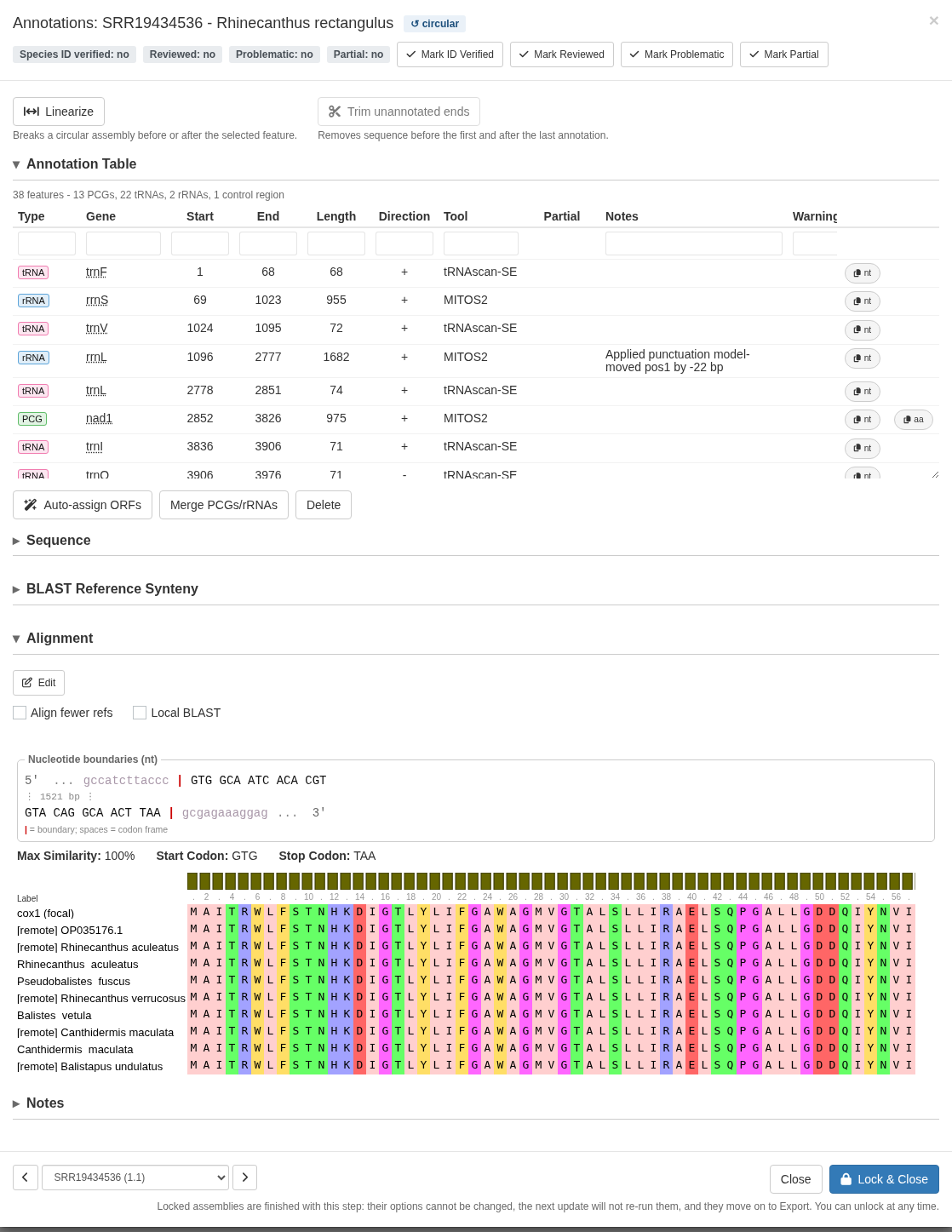Image resolution: width=952 pixels, height=1232 pixels.
Task: Sort table by End column header
Action: point(268,216)
